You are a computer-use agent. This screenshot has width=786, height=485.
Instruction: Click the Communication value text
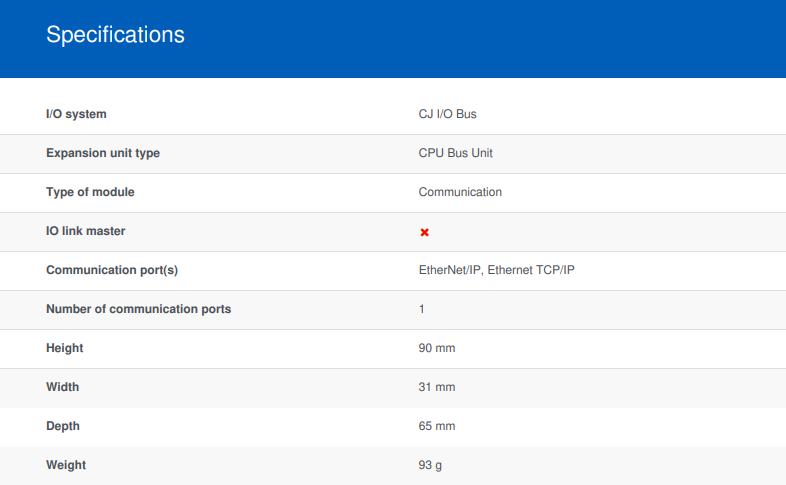[460, 192]
